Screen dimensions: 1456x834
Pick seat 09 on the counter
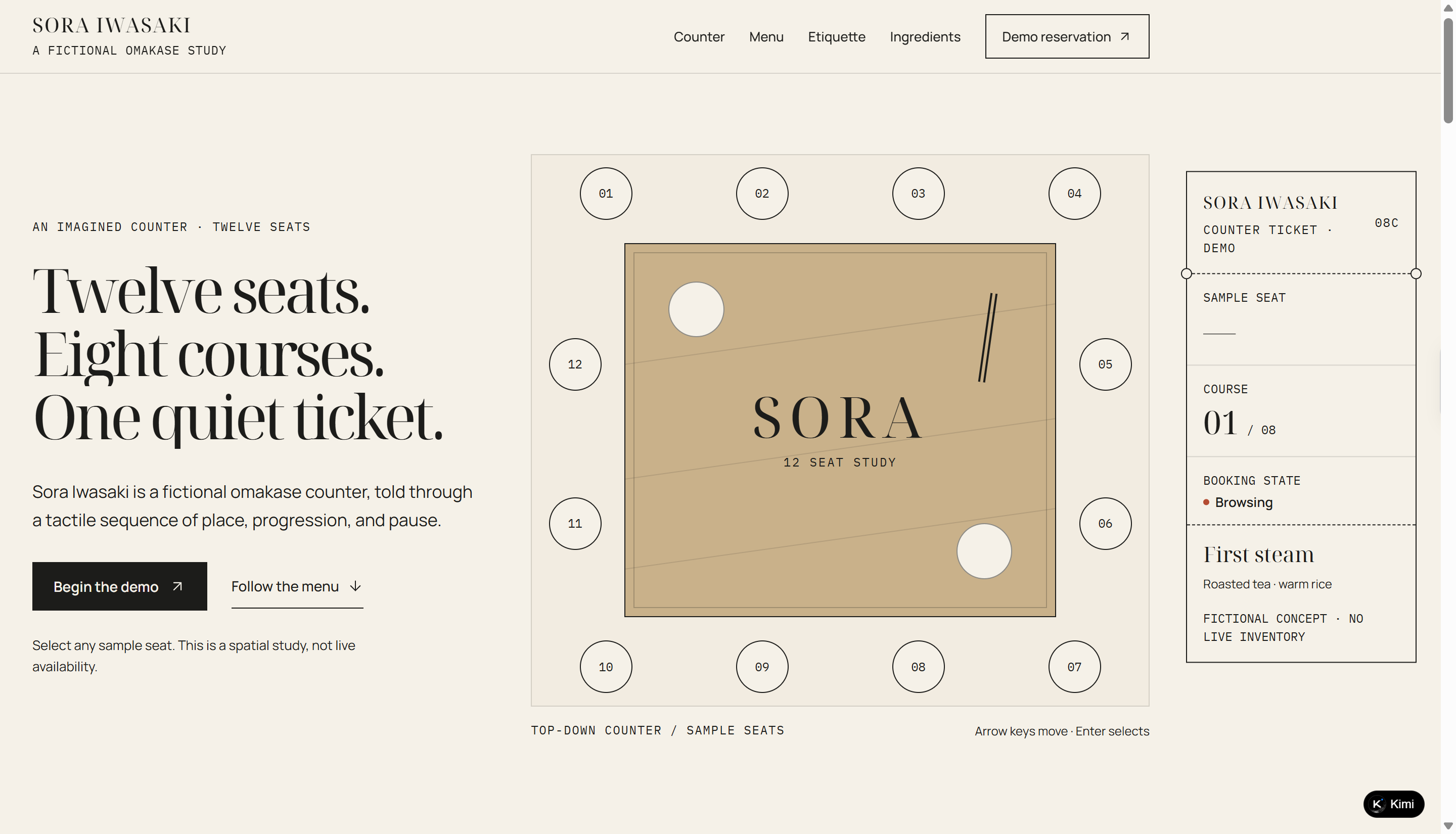(762, 667)
